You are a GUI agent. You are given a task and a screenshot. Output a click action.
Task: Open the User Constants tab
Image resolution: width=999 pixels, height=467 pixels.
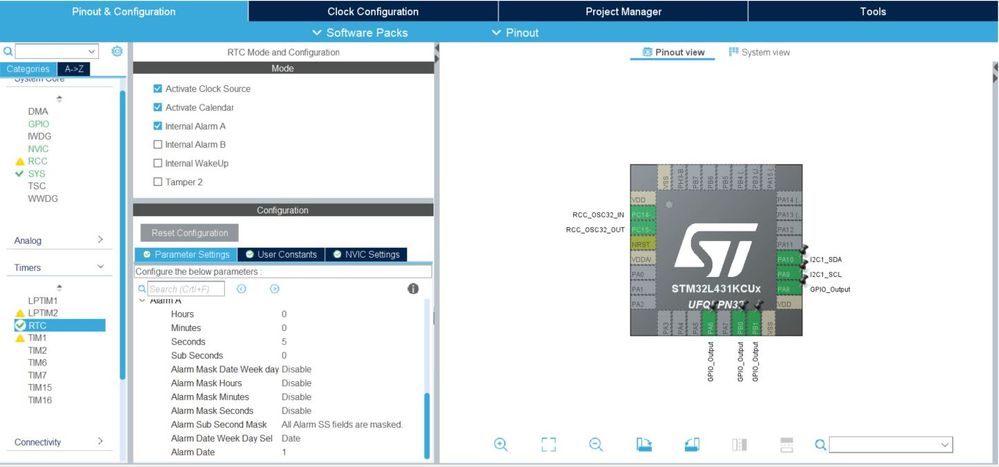281,254
